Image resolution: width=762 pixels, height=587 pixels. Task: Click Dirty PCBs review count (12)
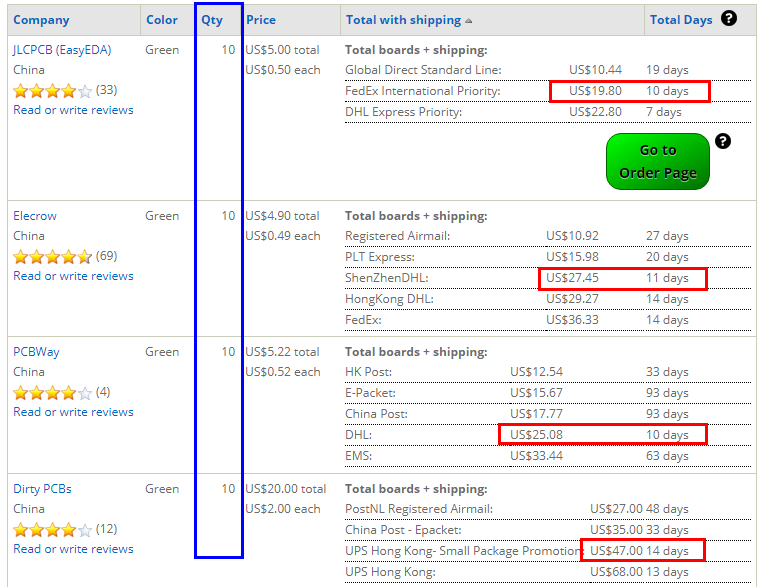pos(106,529)
